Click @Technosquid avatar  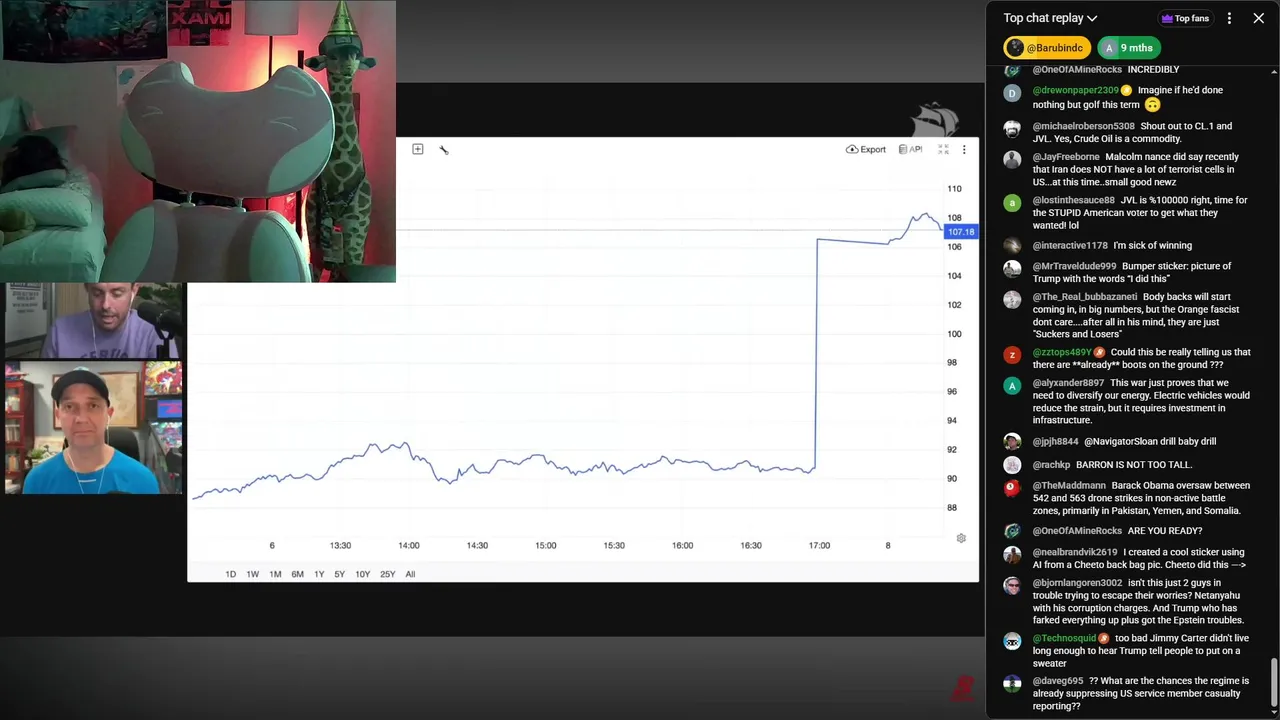[1012, 641]
